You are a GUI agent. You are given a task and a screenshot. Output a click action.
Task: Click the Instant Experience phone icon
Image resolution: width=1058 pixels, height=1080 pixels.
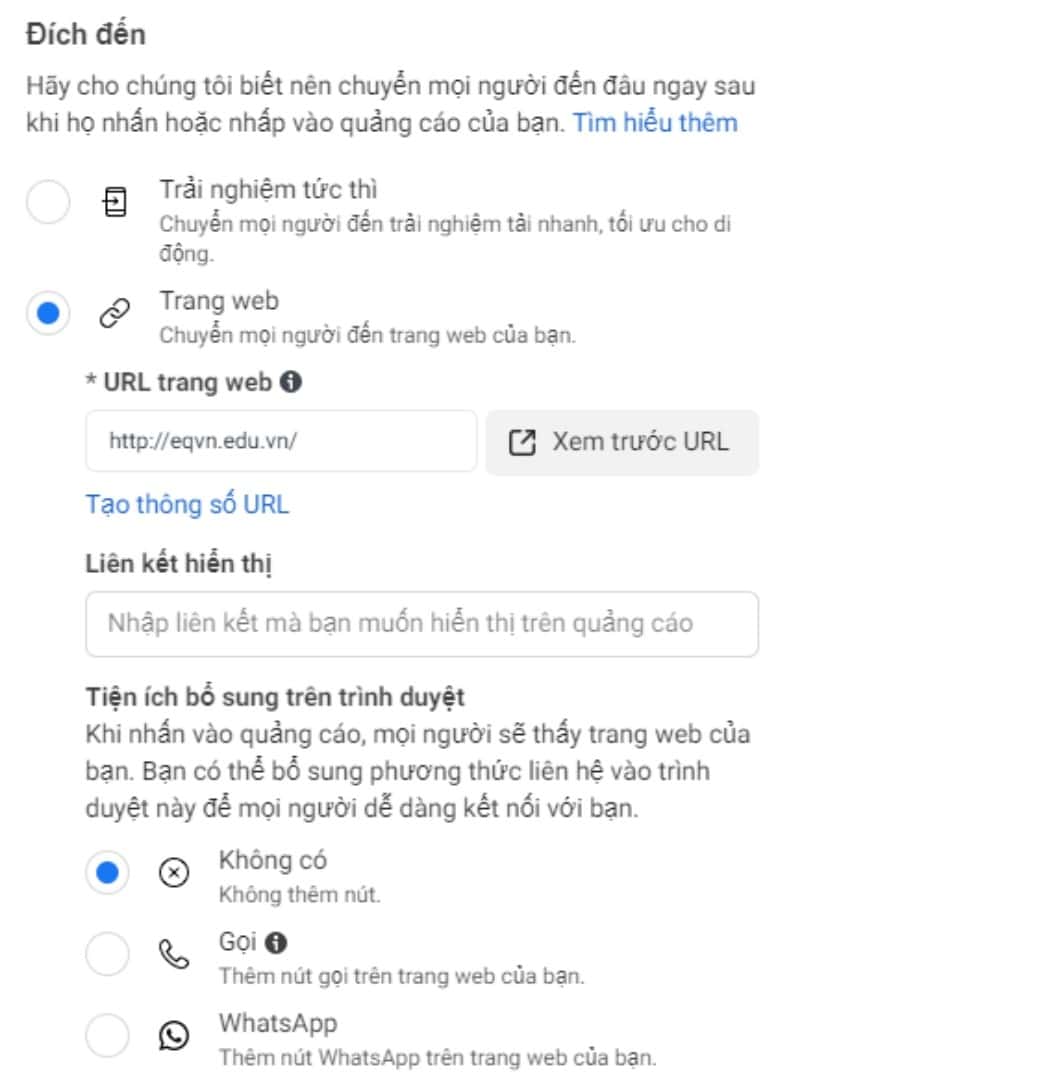[116, 204]
